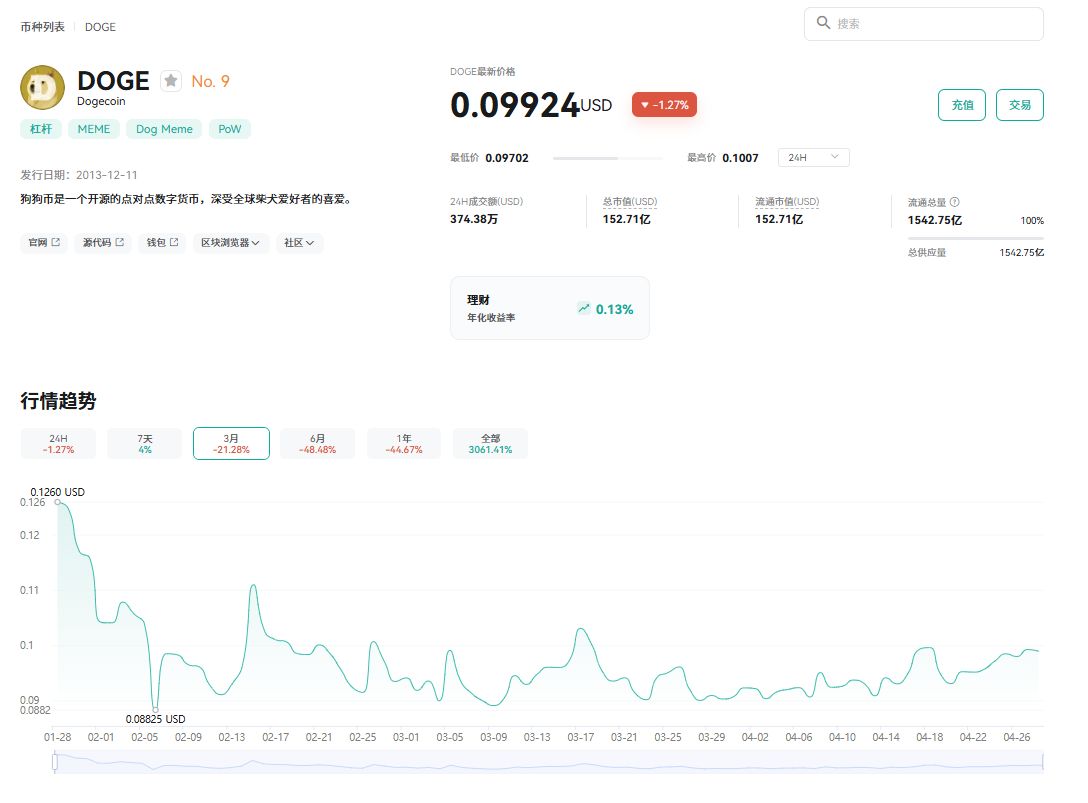Screen dimensions: 1088x803
Task: Click the 交易 button
Action: click(1019, 105)
